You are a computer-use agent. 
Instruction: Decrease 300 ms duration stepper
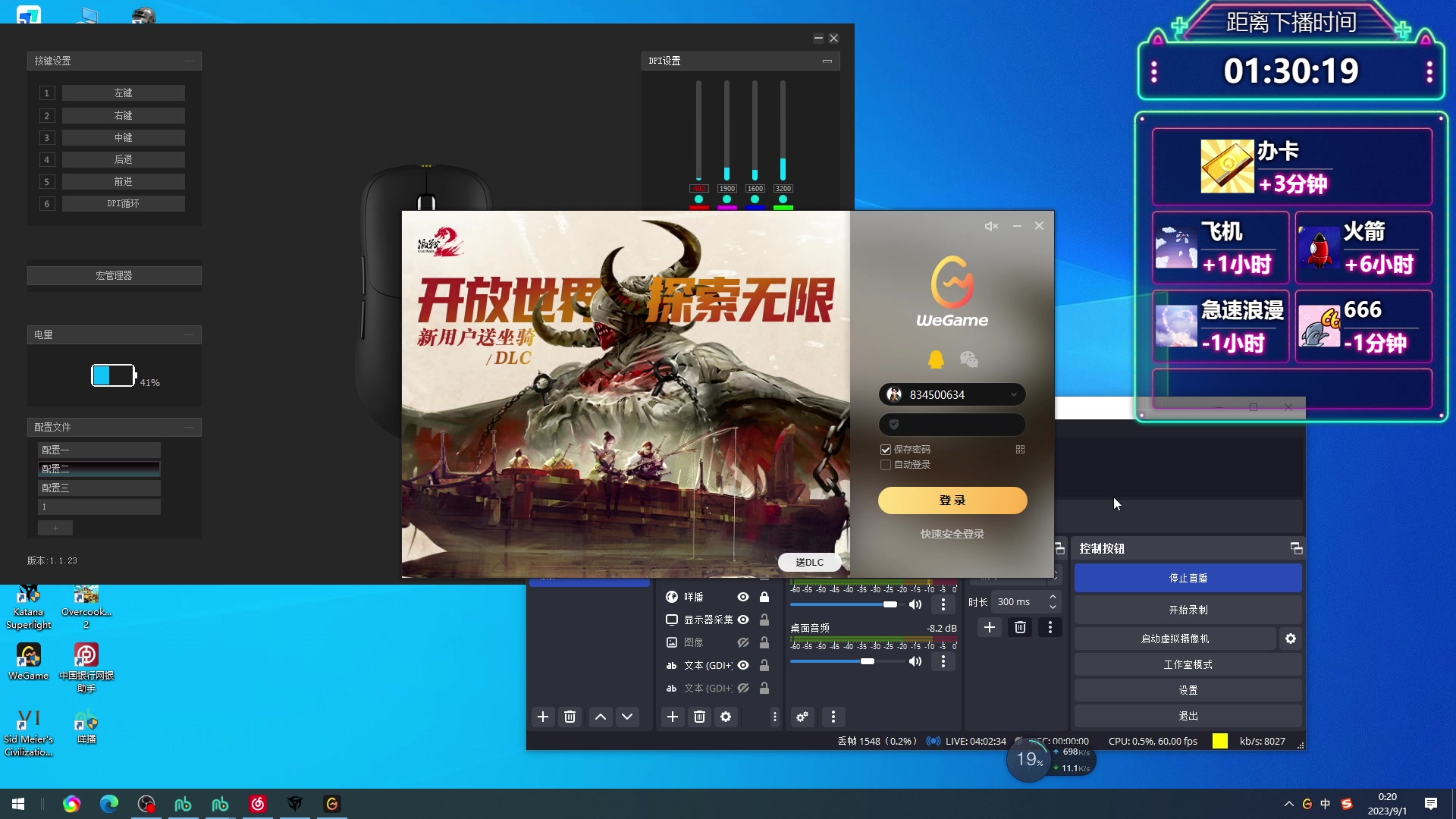tap(1053, 607)
